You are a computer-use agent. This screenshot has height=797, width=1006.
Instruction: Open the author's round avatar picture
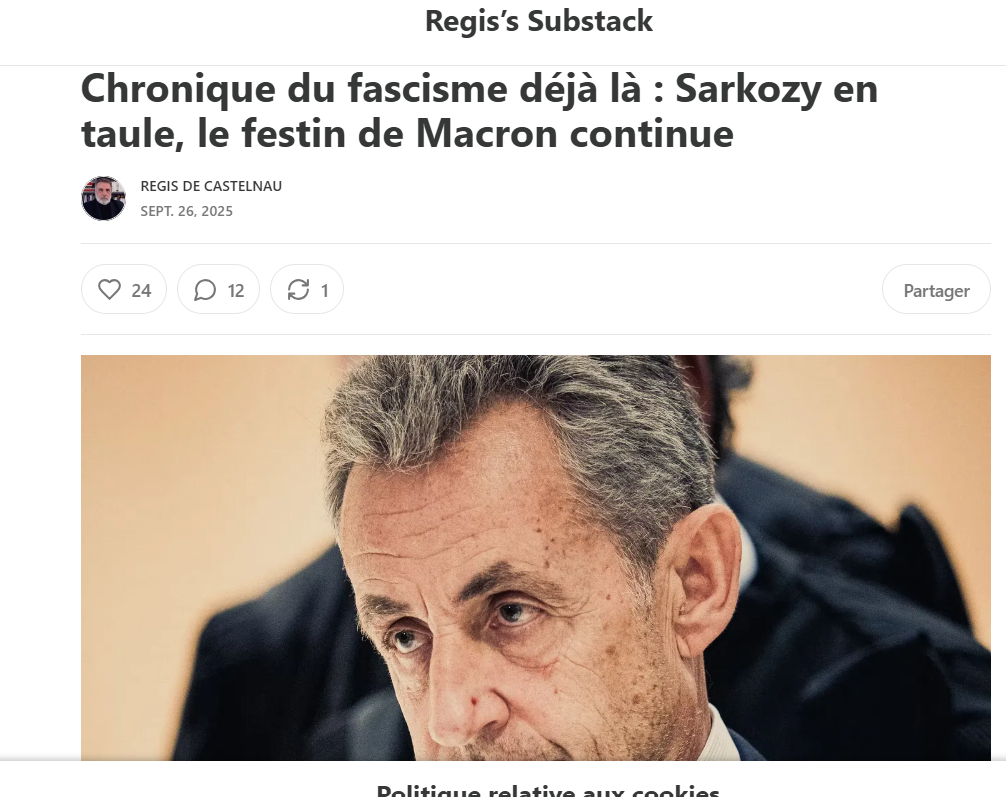coord(103,198)
